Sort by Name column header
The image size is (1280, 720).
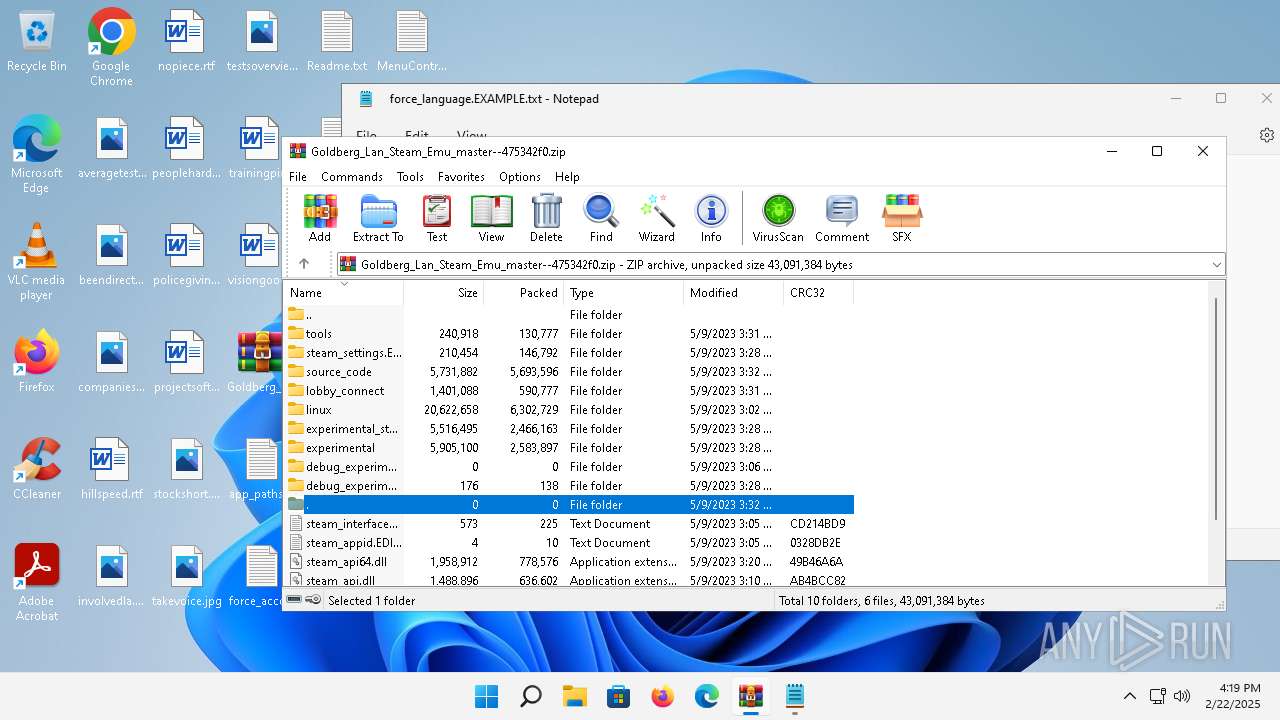[344, 293]
